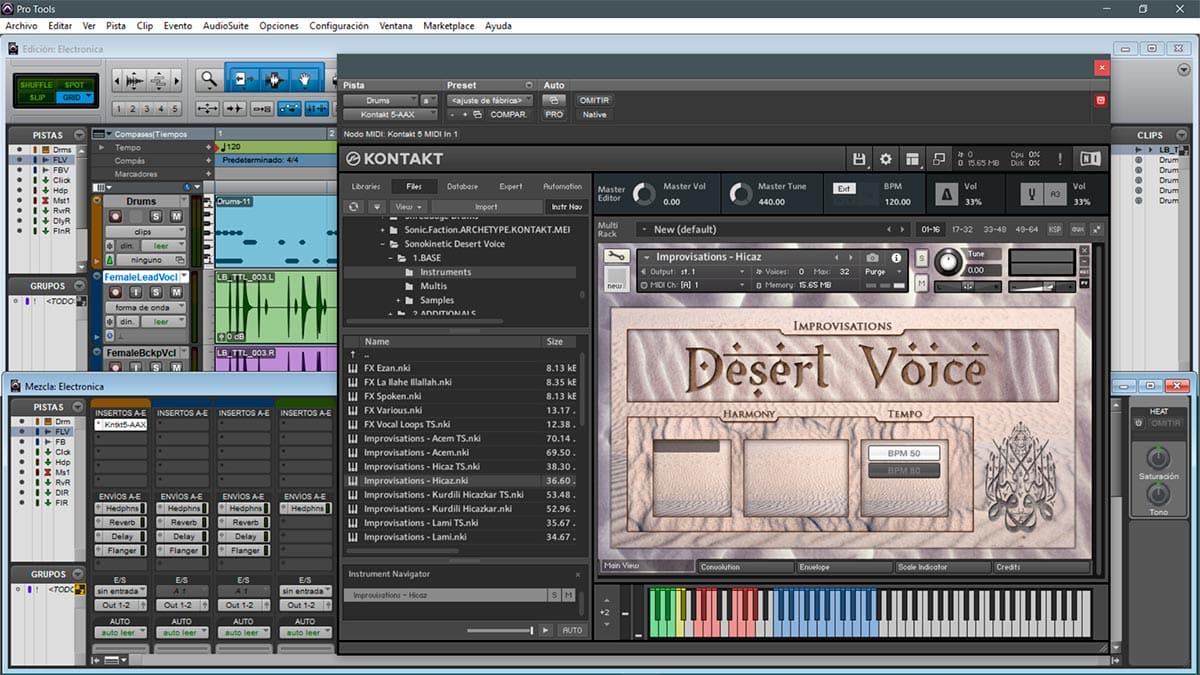Toggle Kontakt instrument solo S button
Screen dimensions: 1200x675
(x=922, y=260)
